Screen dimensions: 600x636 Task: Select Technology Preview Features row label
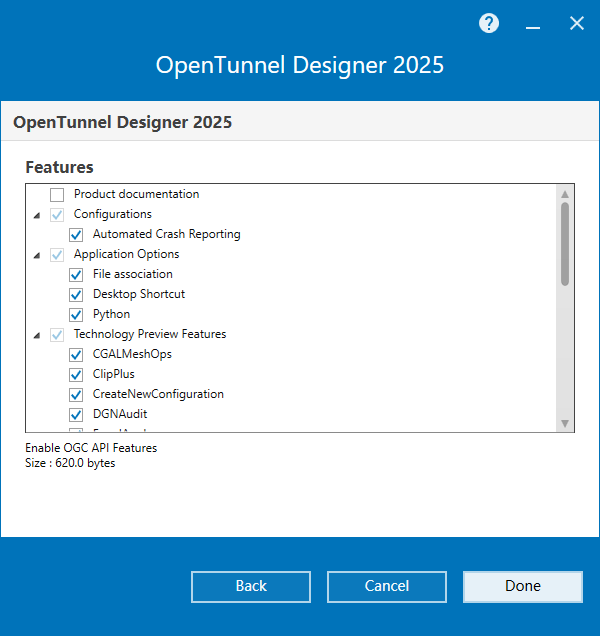[x=150, y=334]
